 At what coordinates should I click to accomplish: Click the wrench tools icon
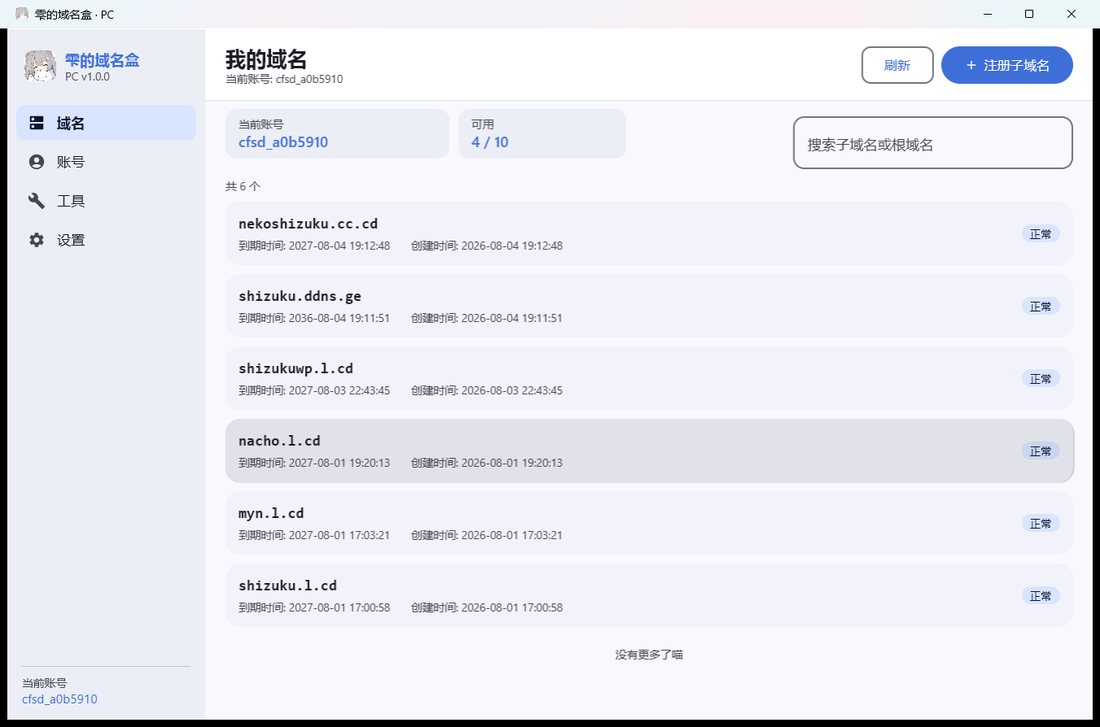click(x=36, y=201)
